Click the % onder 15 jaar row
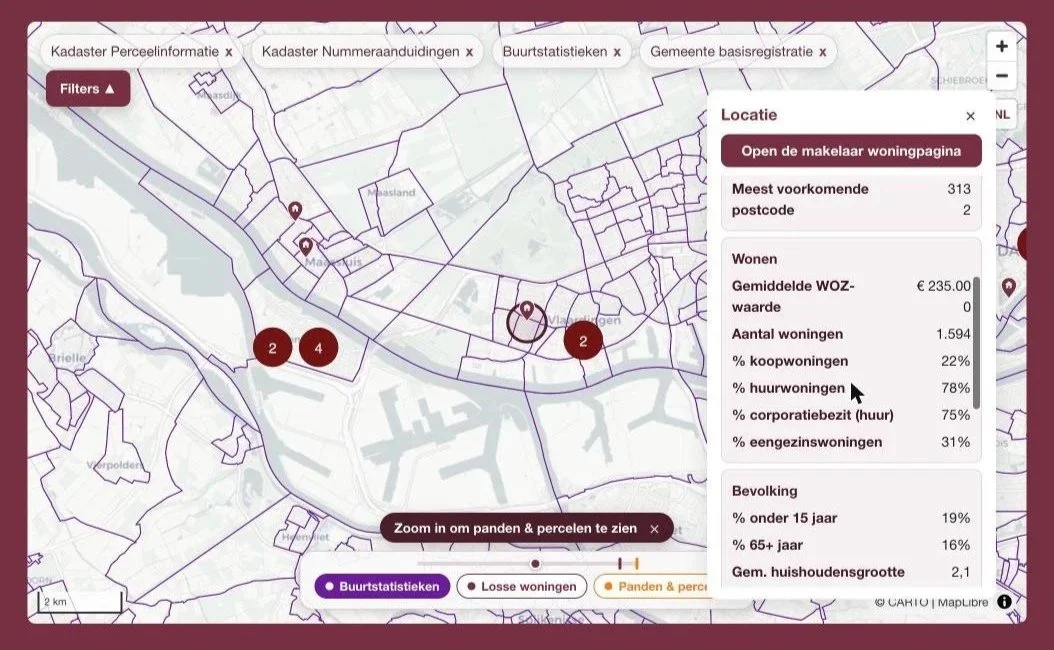The width and height of the screenshot is (1054, 650). (x=851, y=518)
